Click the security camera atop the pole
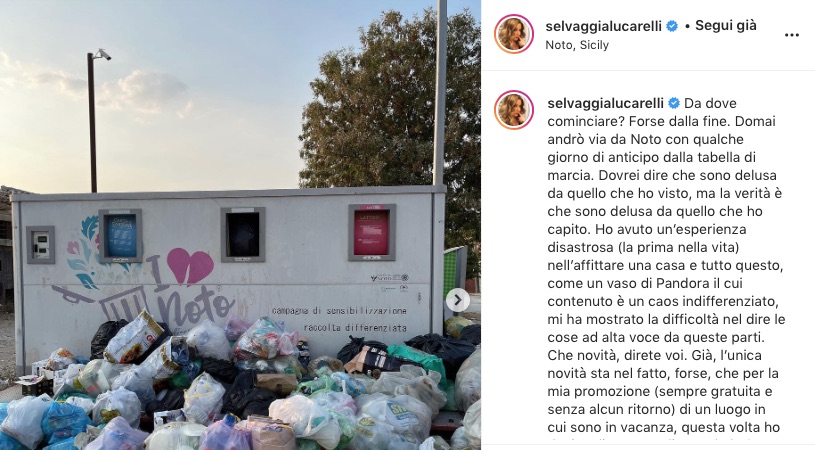This screenshot has width=815, height=450. [102, 54]
